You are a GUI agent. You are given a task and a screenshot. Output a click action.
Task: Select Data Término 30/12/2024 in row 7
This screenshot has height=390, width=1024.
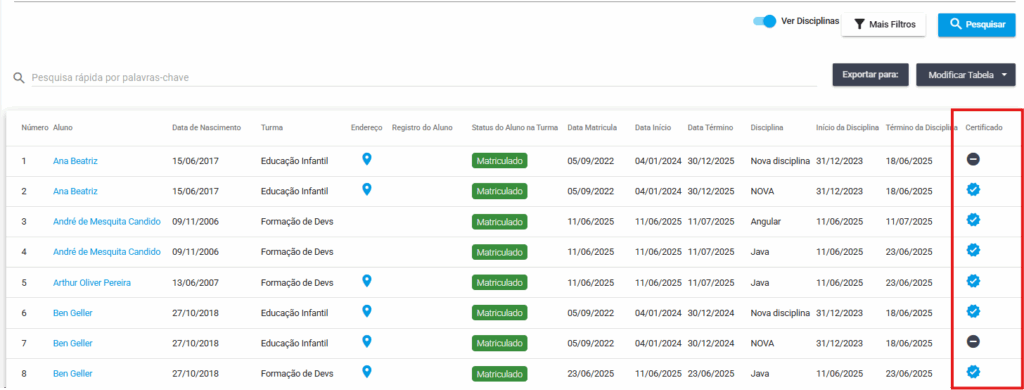click(711, 344)
